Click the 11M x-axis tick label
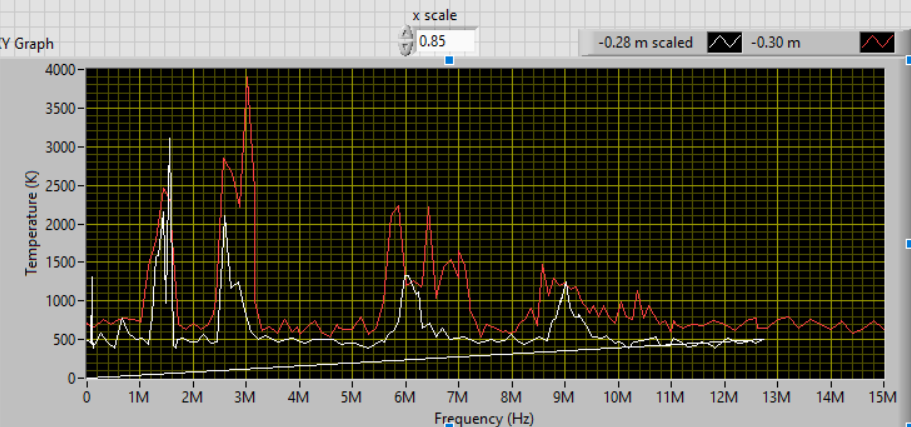Image resolution: width=911 pixels, height=427 pixels. point(670,397)
